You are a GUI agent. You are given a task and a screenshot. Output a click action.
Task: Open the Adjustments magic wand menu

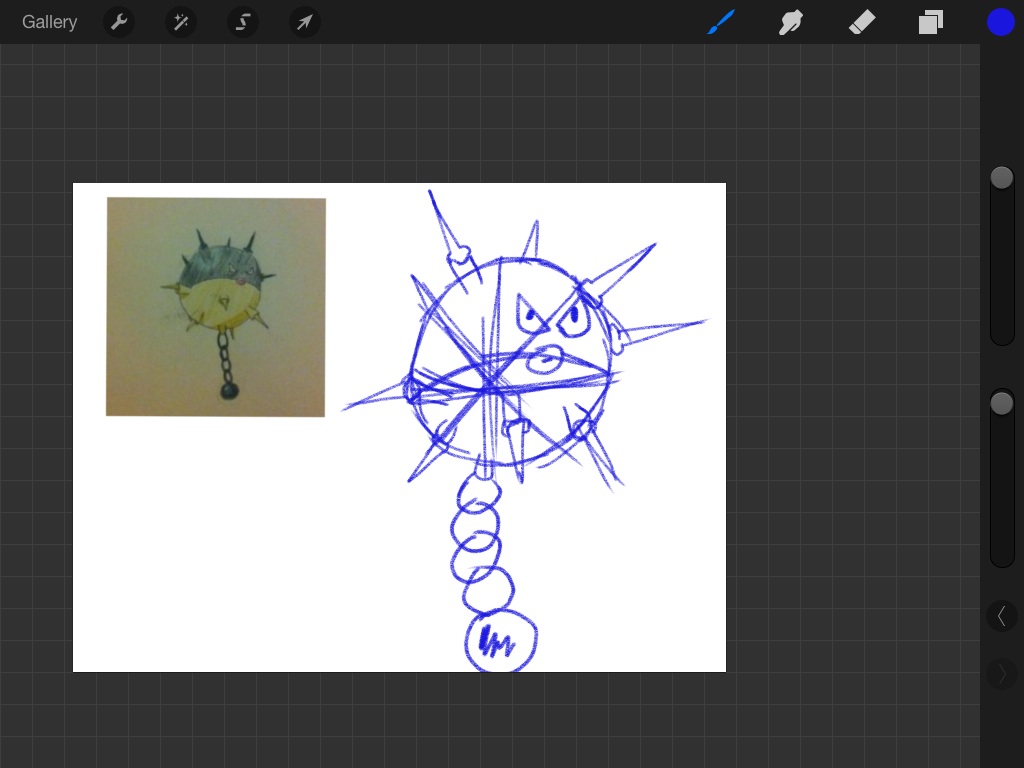pos(181,22)
